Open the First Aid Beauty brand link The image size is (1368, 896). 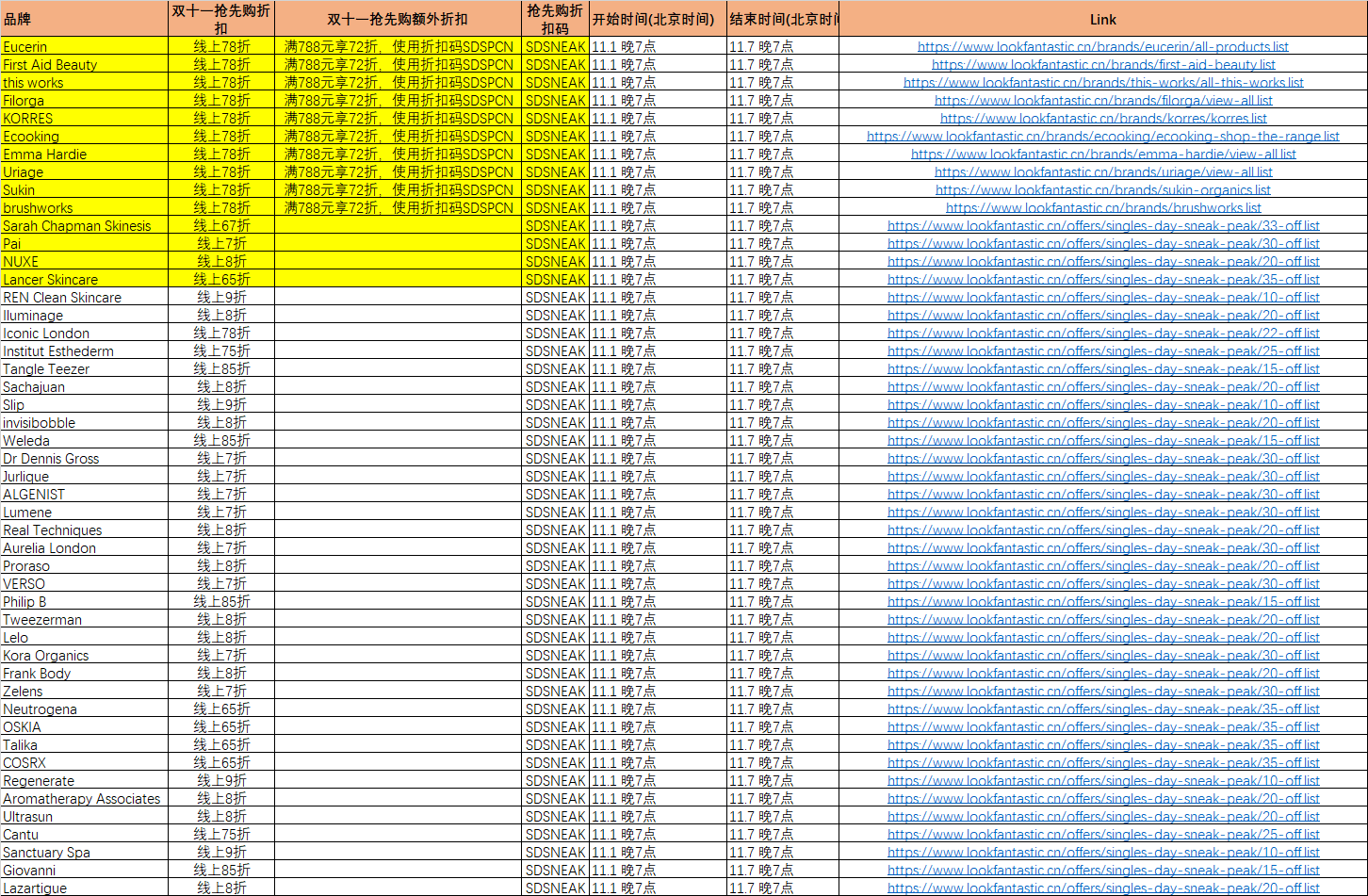(x=1103, y=64)
